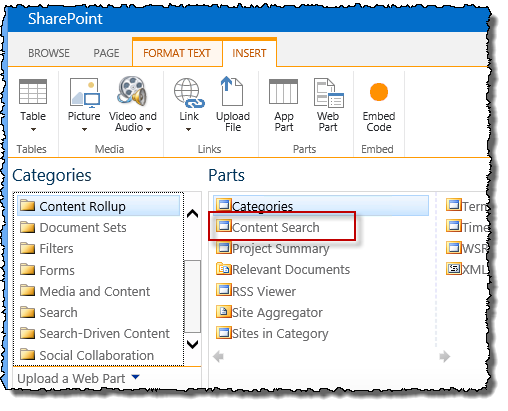
Task: Open the Picture dropdown arrow
Action: pos(84,129)
